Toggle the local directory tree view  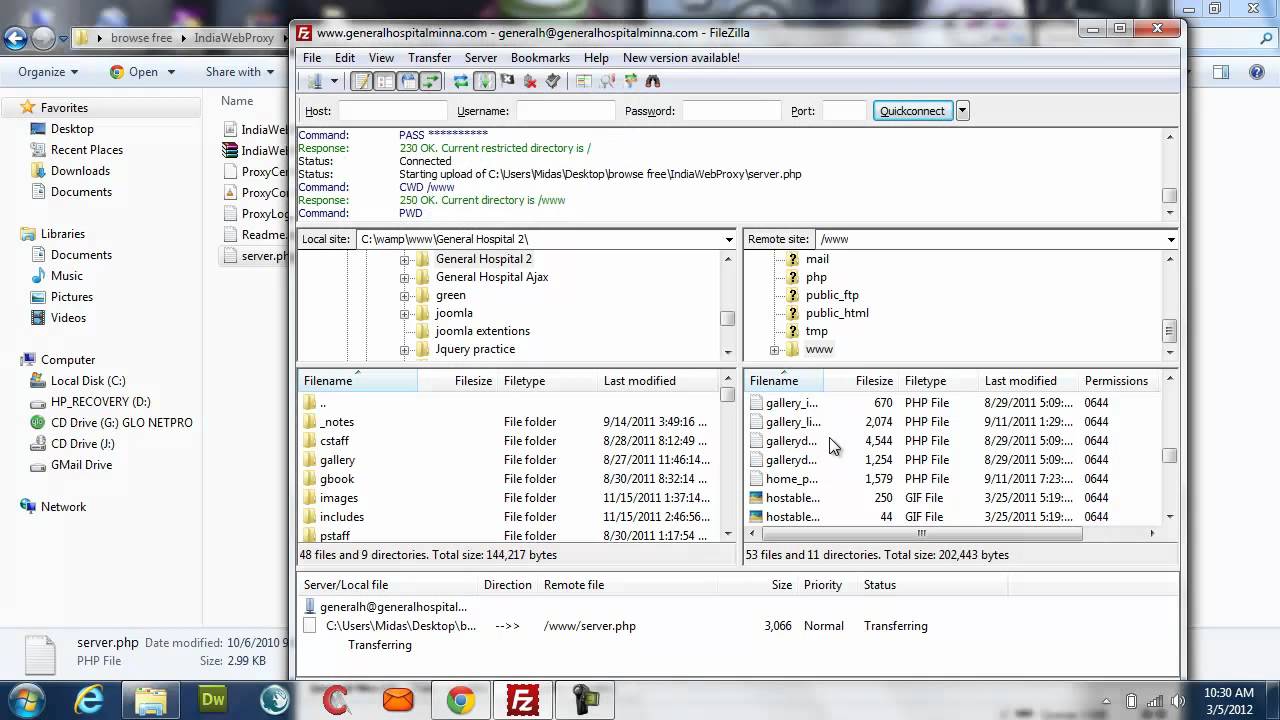click(384, 81)
